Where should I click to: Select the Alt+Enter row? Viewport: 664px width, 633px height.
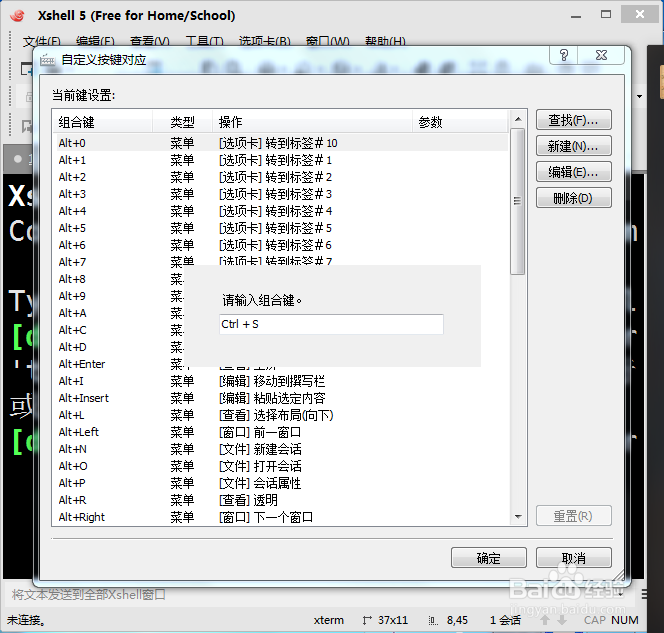pos(119,364)
